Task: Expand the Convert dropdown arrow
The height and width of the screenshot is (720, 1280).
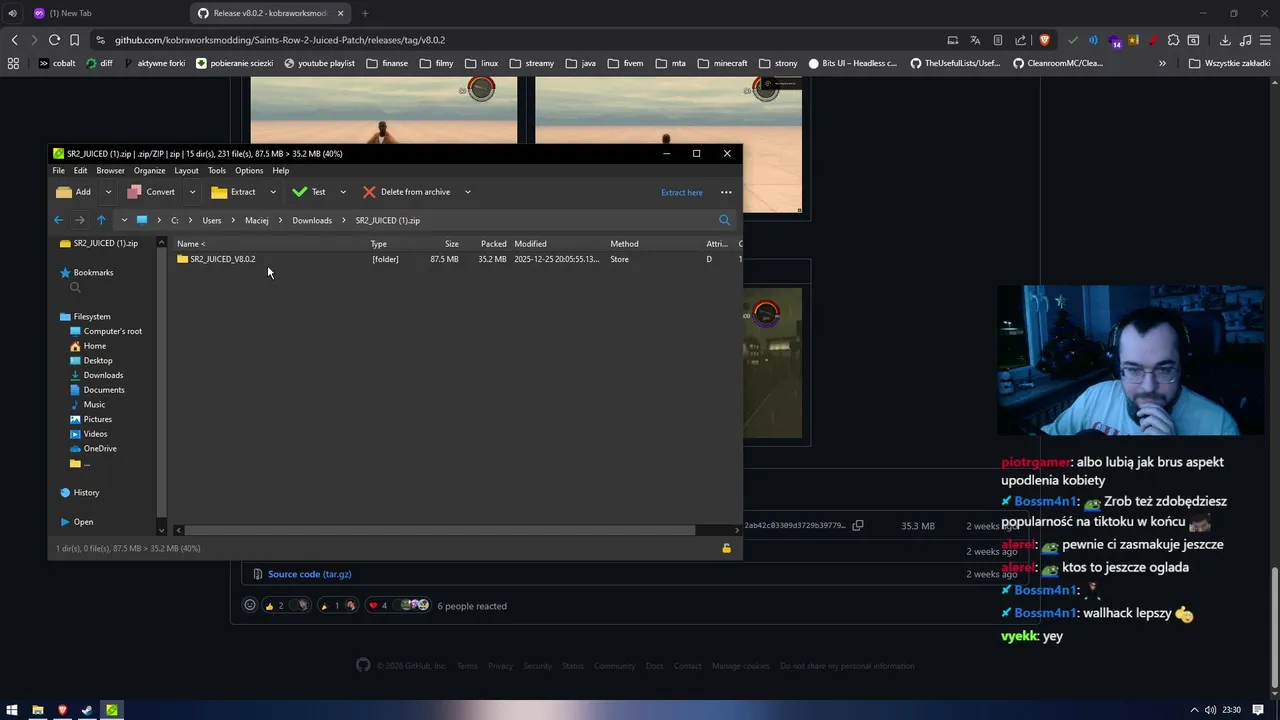Action: coord(192,192)
